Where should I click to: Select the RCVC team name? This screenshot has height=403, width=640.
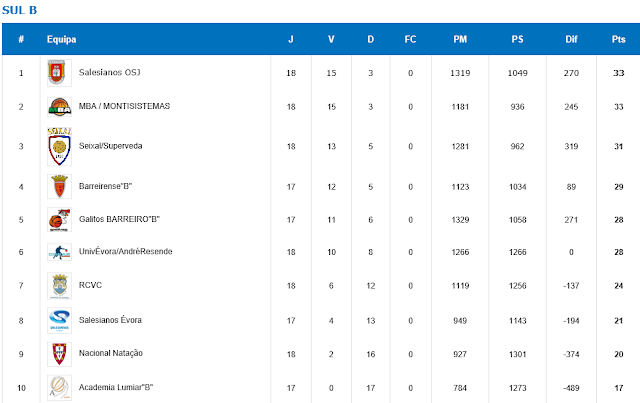coord(90,285)
